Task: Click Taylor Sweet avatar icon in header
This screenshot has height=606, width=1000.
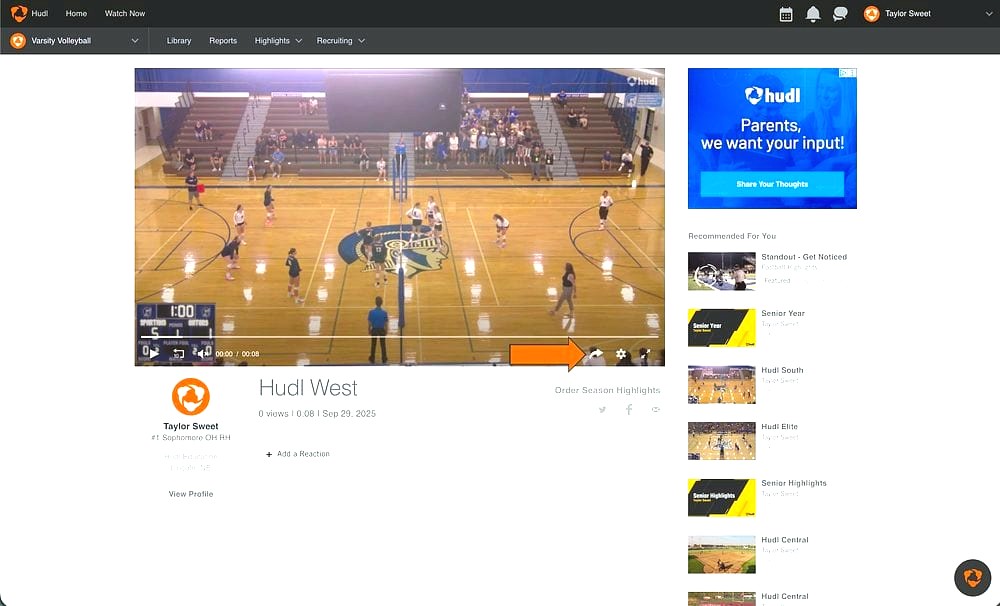Action: (x=871, y=13)
